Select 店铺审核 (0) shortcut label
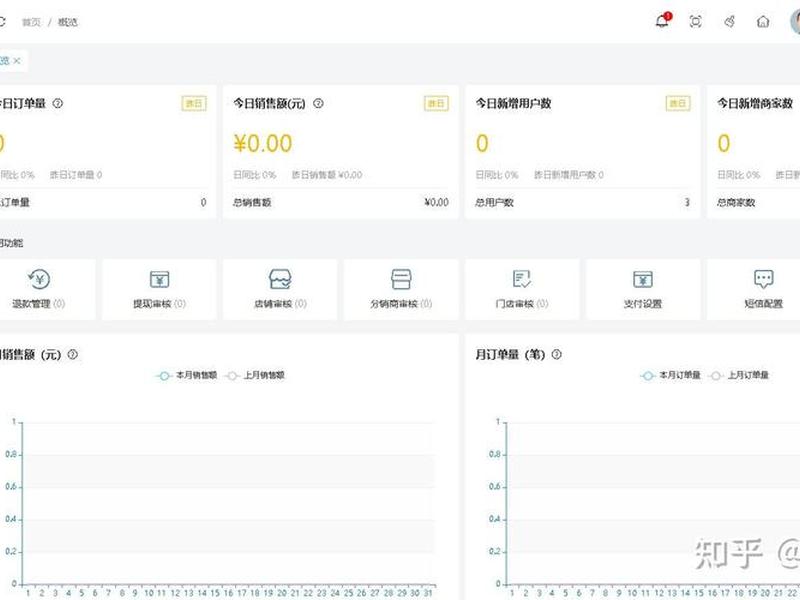The height and width of the screenshot is (600, 800). click(x=280, y=304)
